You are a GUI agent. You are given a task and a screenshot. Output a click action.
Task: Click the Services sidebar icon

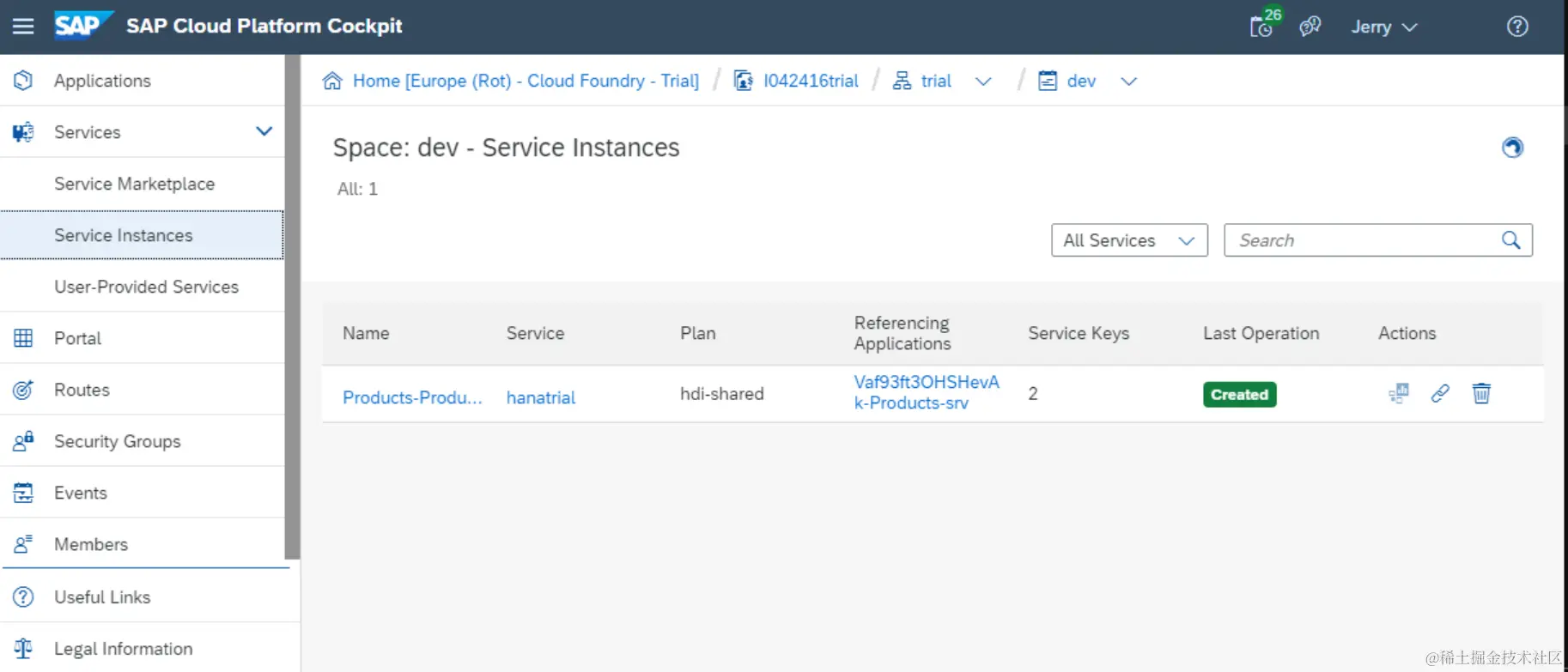(x=23, y=132)
